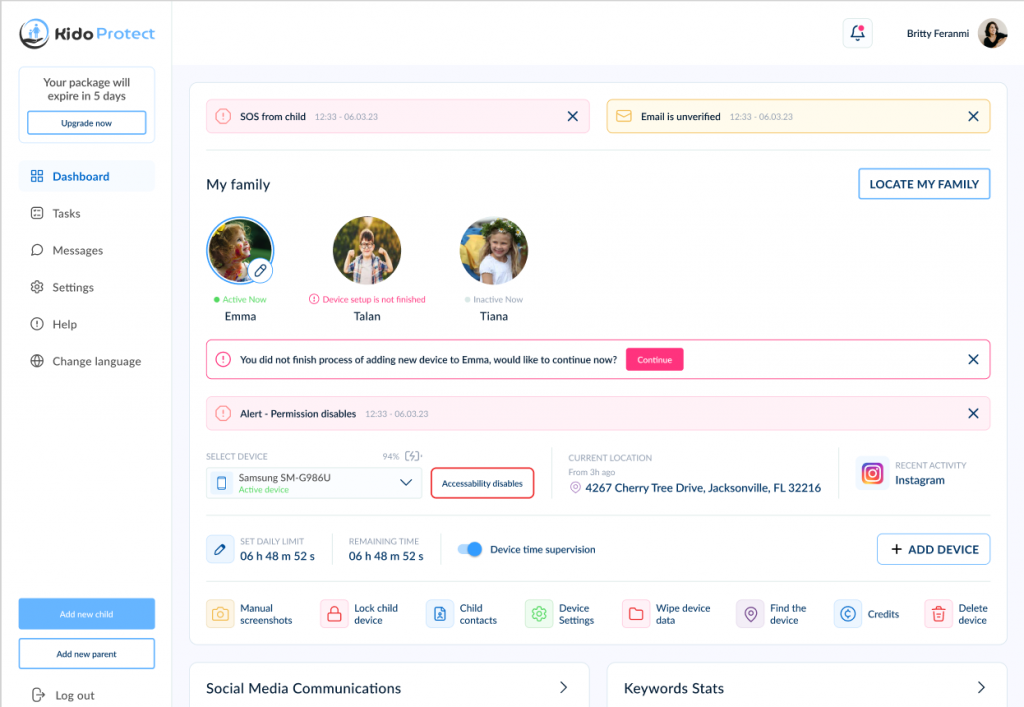Toggle Device time supervision switch

tap(470, 549)
